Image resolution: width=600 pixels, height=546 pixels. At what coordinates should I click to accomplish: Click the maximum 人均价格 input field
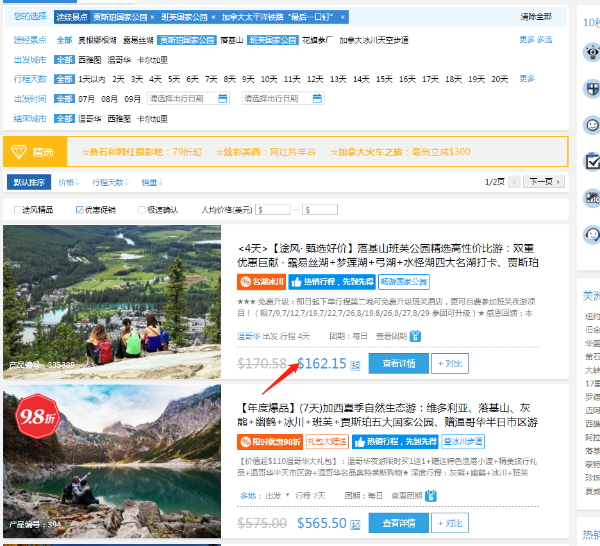(x=320, y=210)
